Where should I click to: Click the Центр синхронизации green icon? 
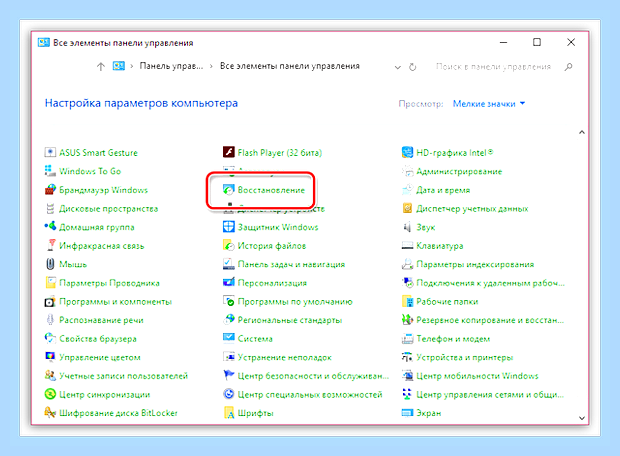click(50, 394)
